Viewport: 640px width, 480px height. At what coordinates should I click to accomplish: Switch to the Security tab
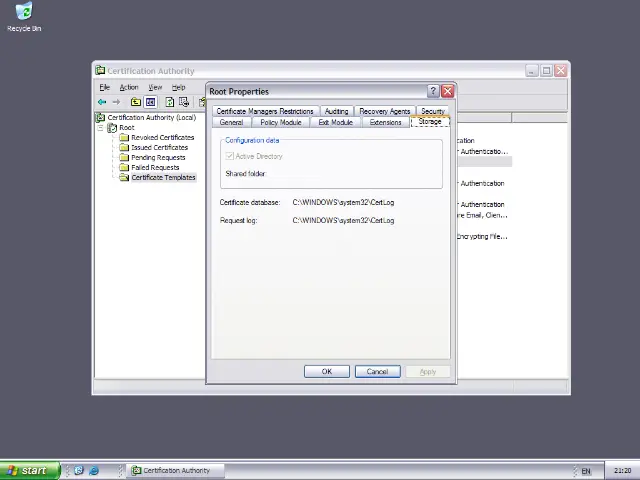pyautogui.click(x=433, y=111)
